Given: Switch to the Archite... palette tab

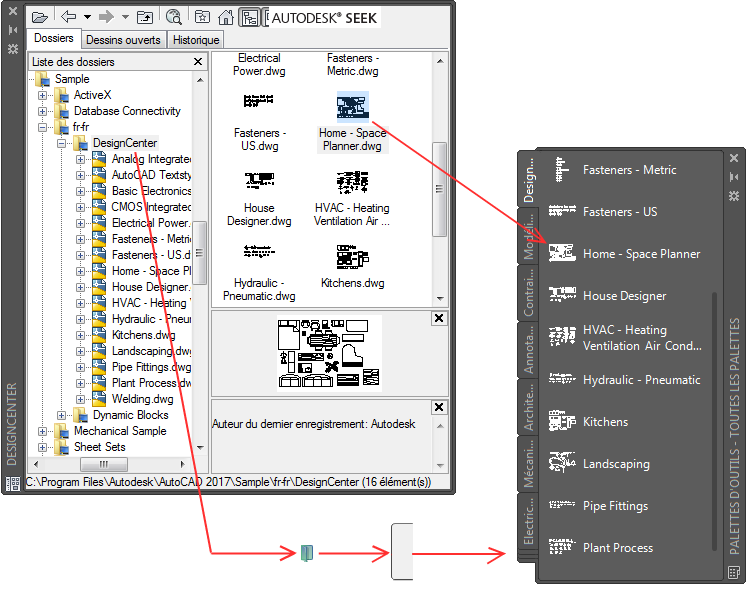Looking at the screenshot, I should pyautogui.click(x=528, y=407).
